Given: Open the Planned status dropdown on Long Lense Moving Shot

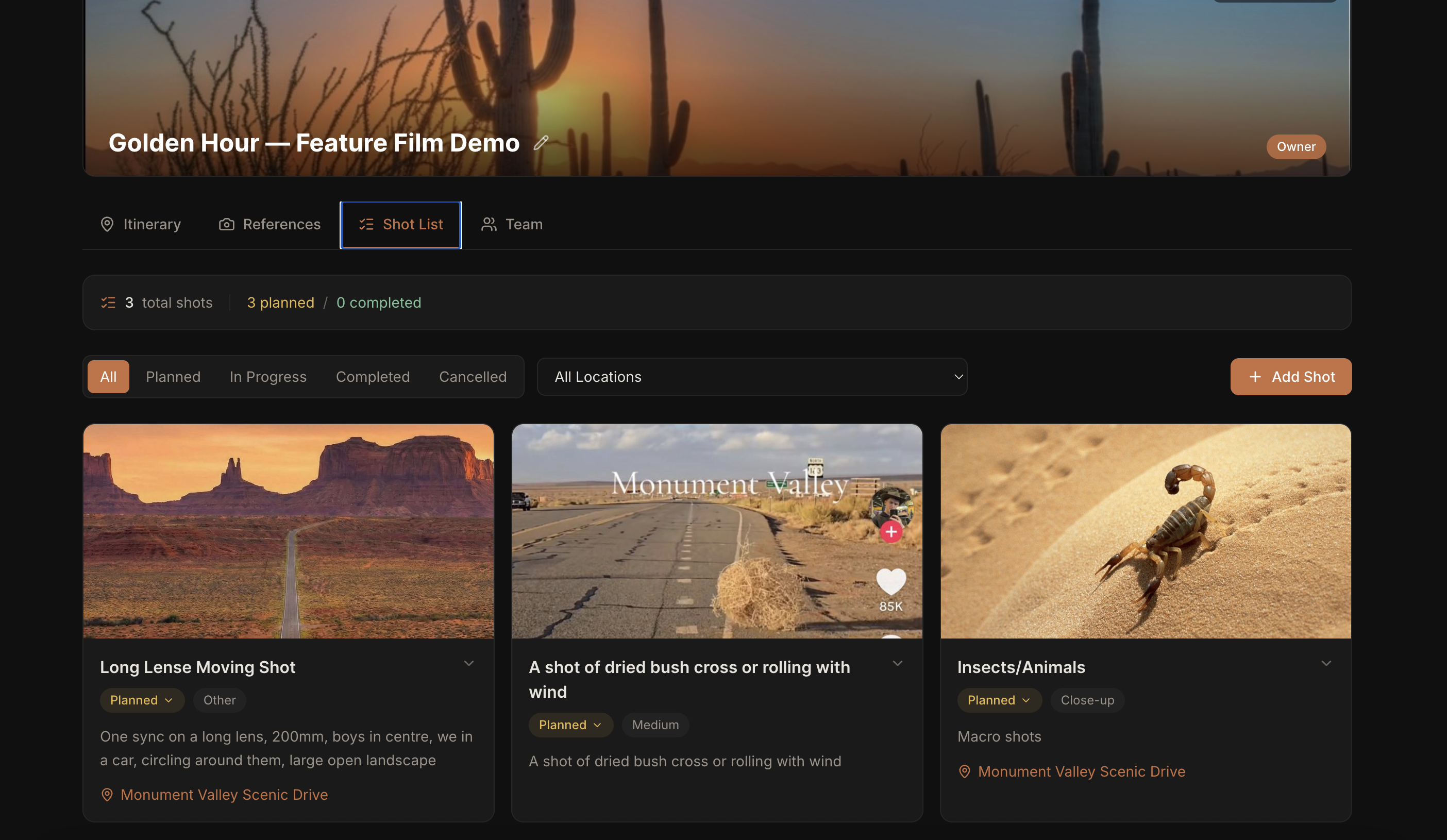Looking at the screenshot, I should coord(142,700).
